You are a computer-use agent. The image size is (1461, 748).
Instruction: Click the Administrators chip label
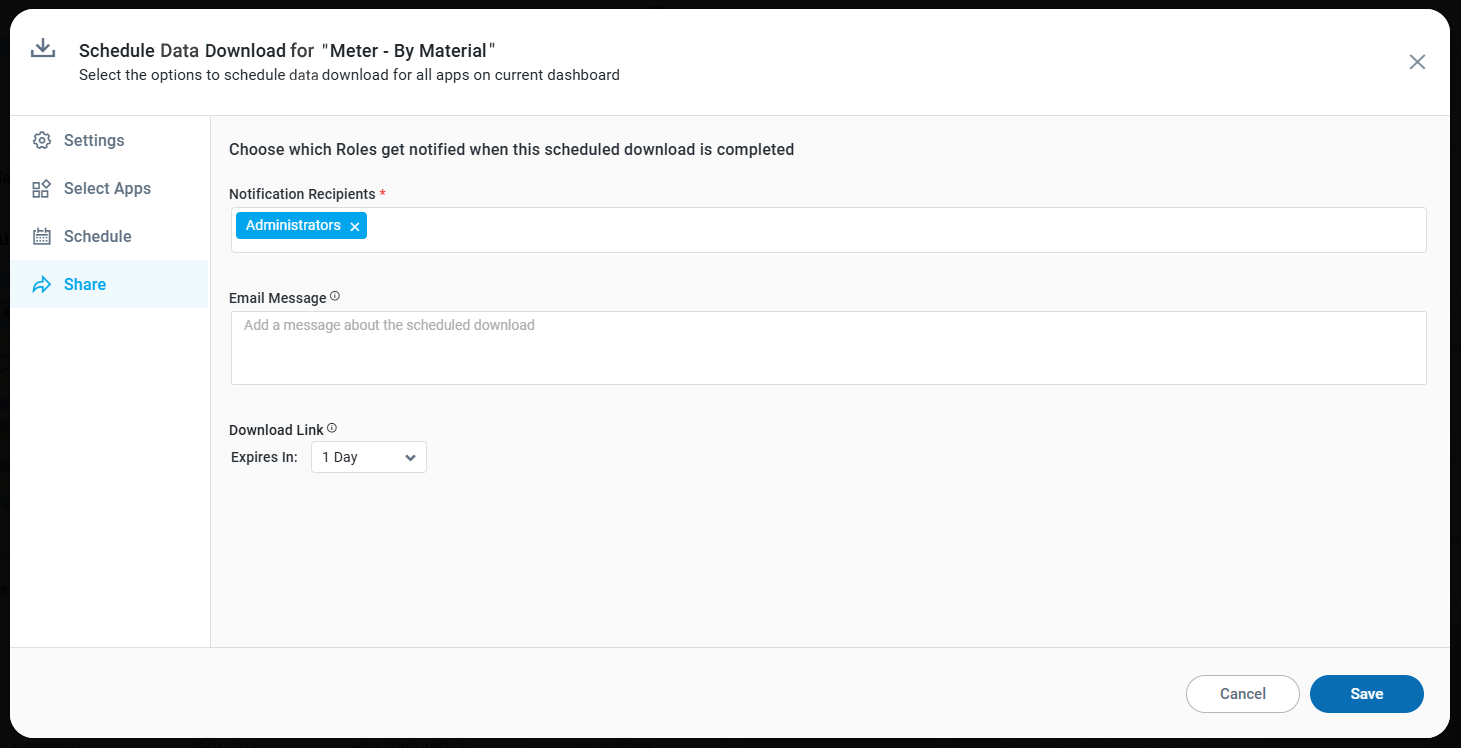(293, 226)
